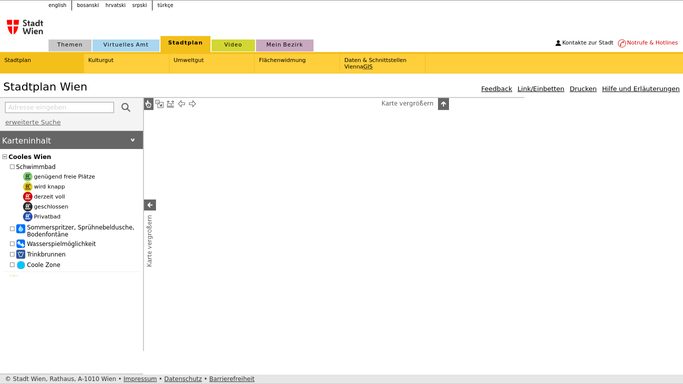
Task: Switch language to türkçe
Action: tap(165, 5)
